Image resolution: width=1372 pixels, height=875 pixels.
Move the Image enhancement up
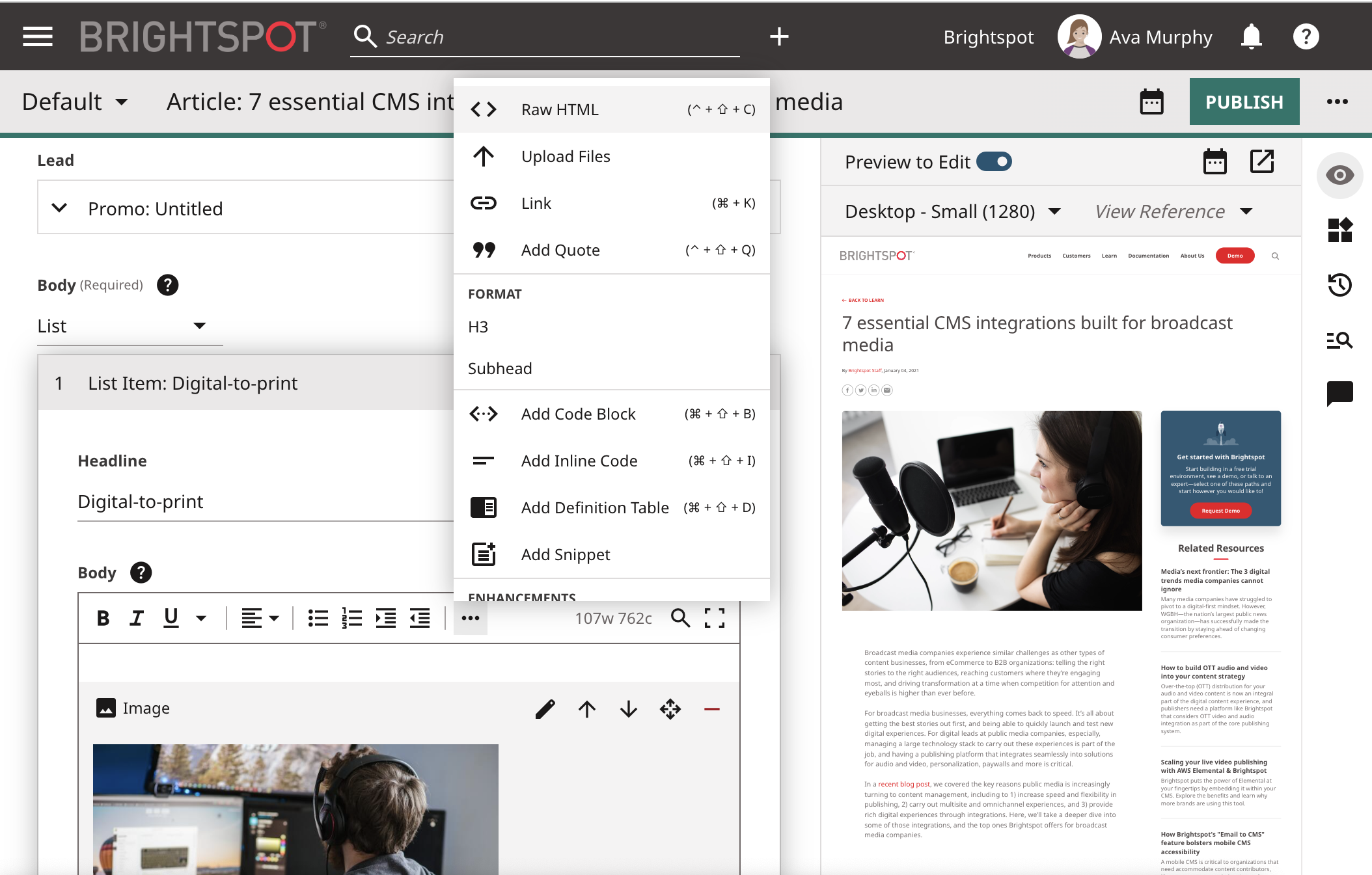tap(586, 708)
